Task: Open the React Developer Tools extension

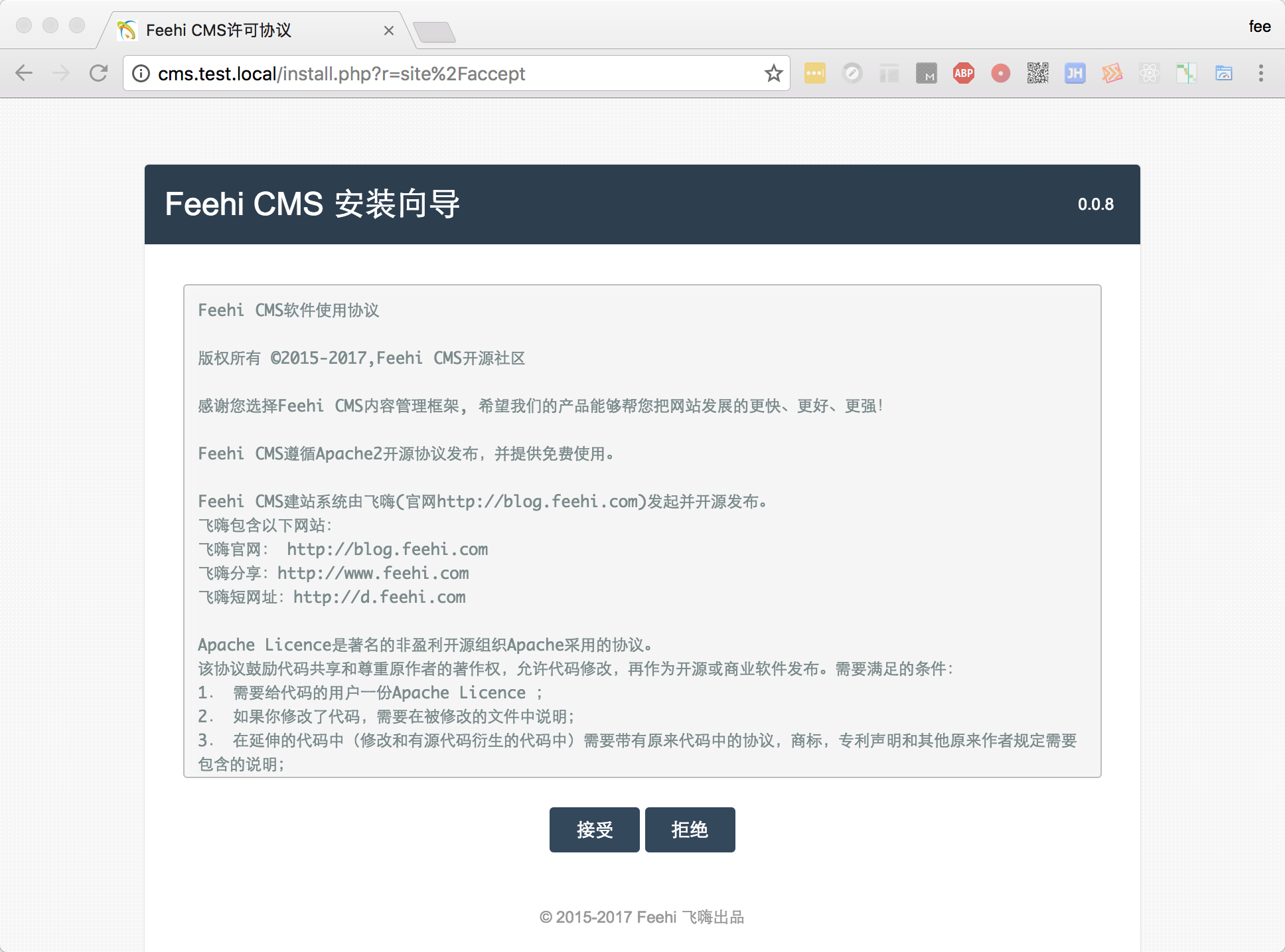Action: point(1149,73)
